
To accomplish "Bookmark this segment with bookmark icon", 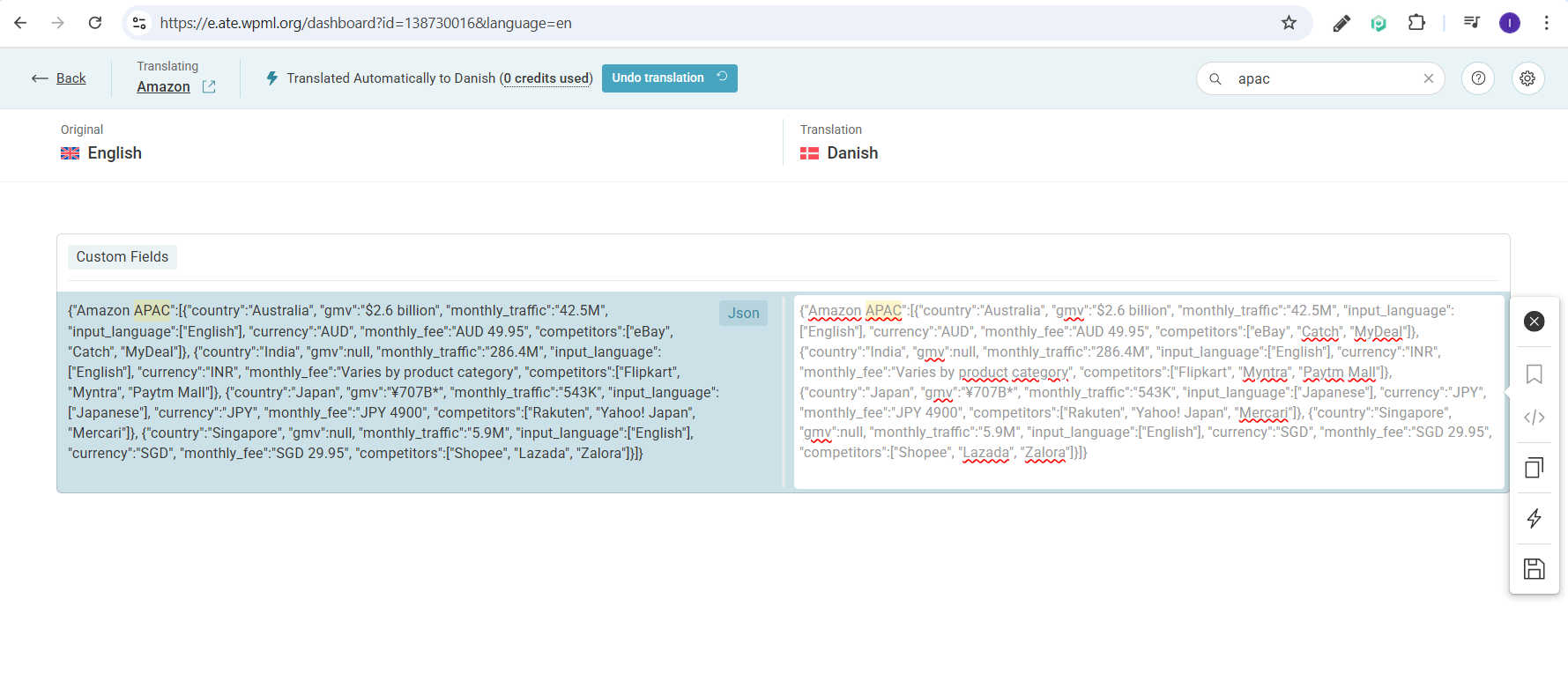I will tap(1534, 374).
